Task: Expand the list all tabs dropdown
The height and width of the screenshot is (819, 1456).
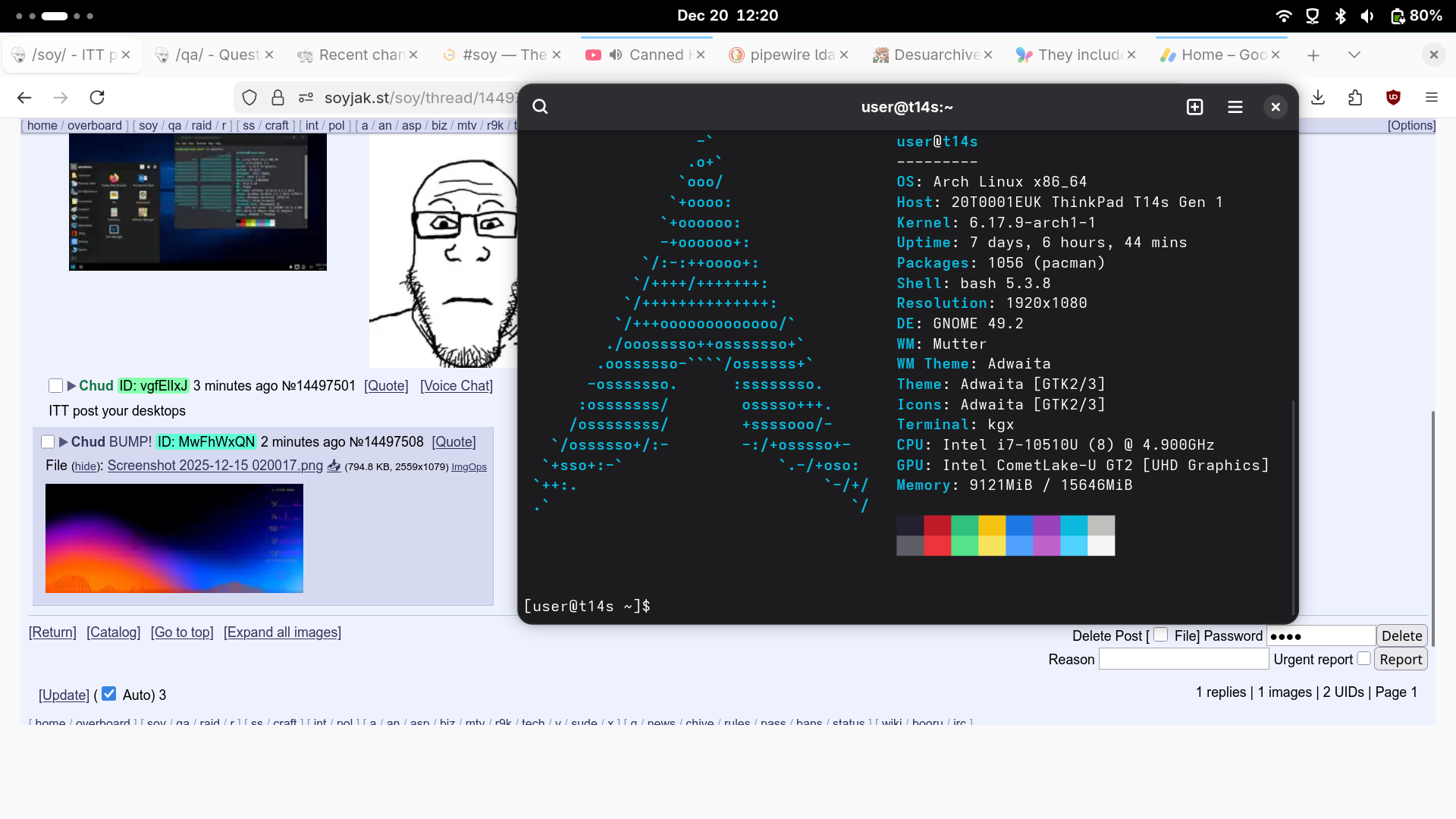Action: 1354,55
